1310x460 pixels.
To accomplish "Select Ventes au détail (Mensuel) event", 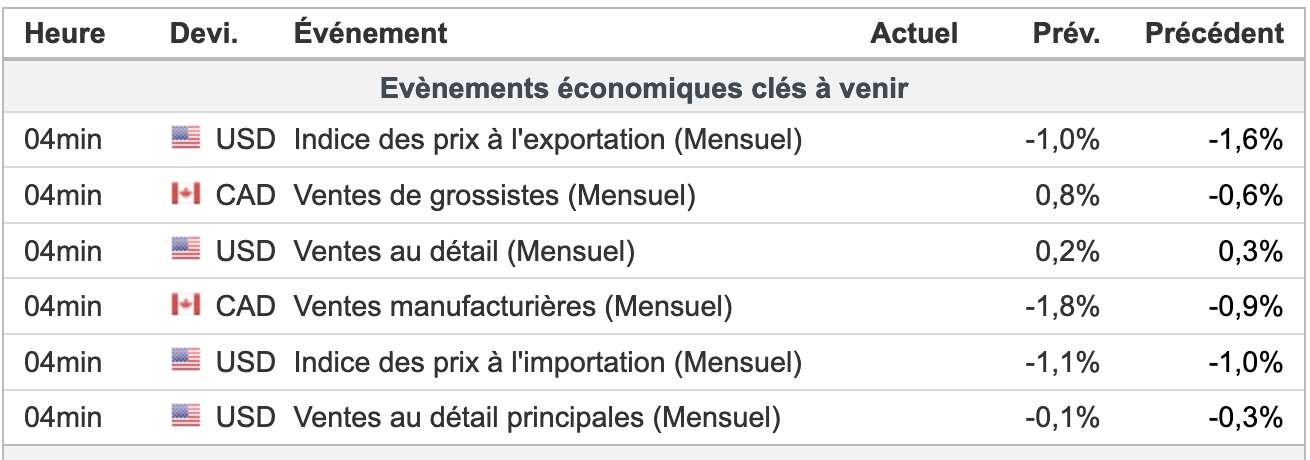I will tap(464, 251).
